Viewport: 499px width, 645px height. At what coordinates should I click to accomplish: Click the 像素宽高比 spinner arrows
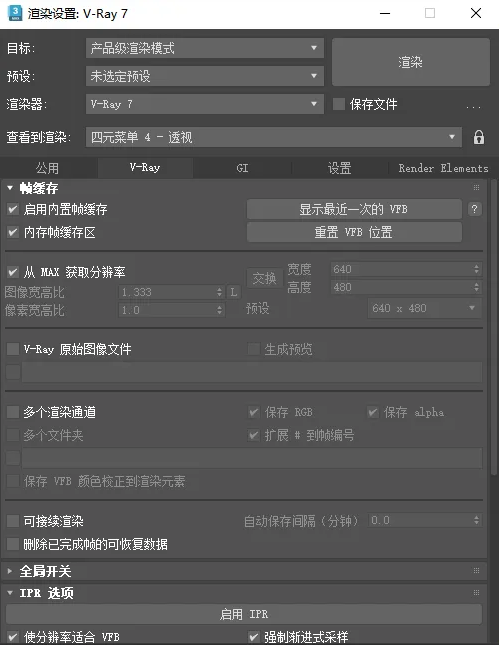(x=220, y=309)
